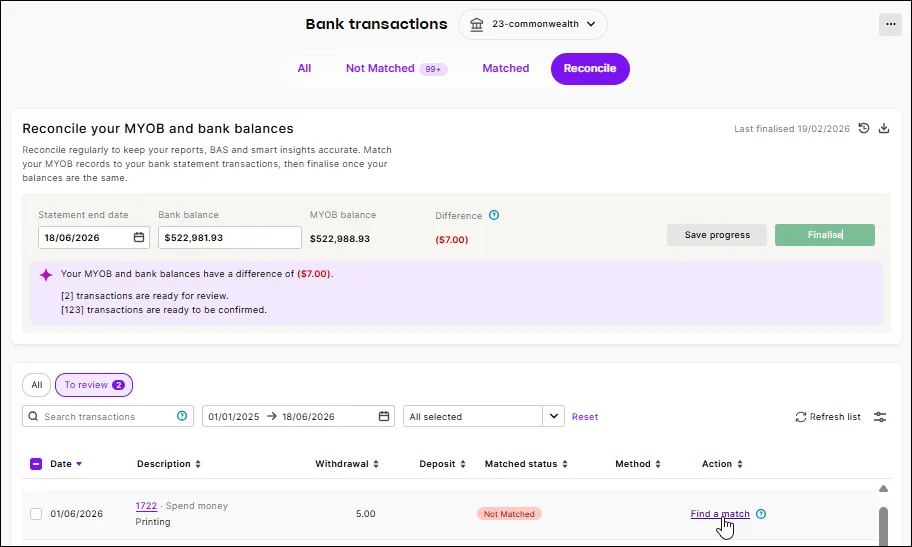The image size is (912, 547).
Task: Click the Reset filters link
Action: tap(585, 417)
